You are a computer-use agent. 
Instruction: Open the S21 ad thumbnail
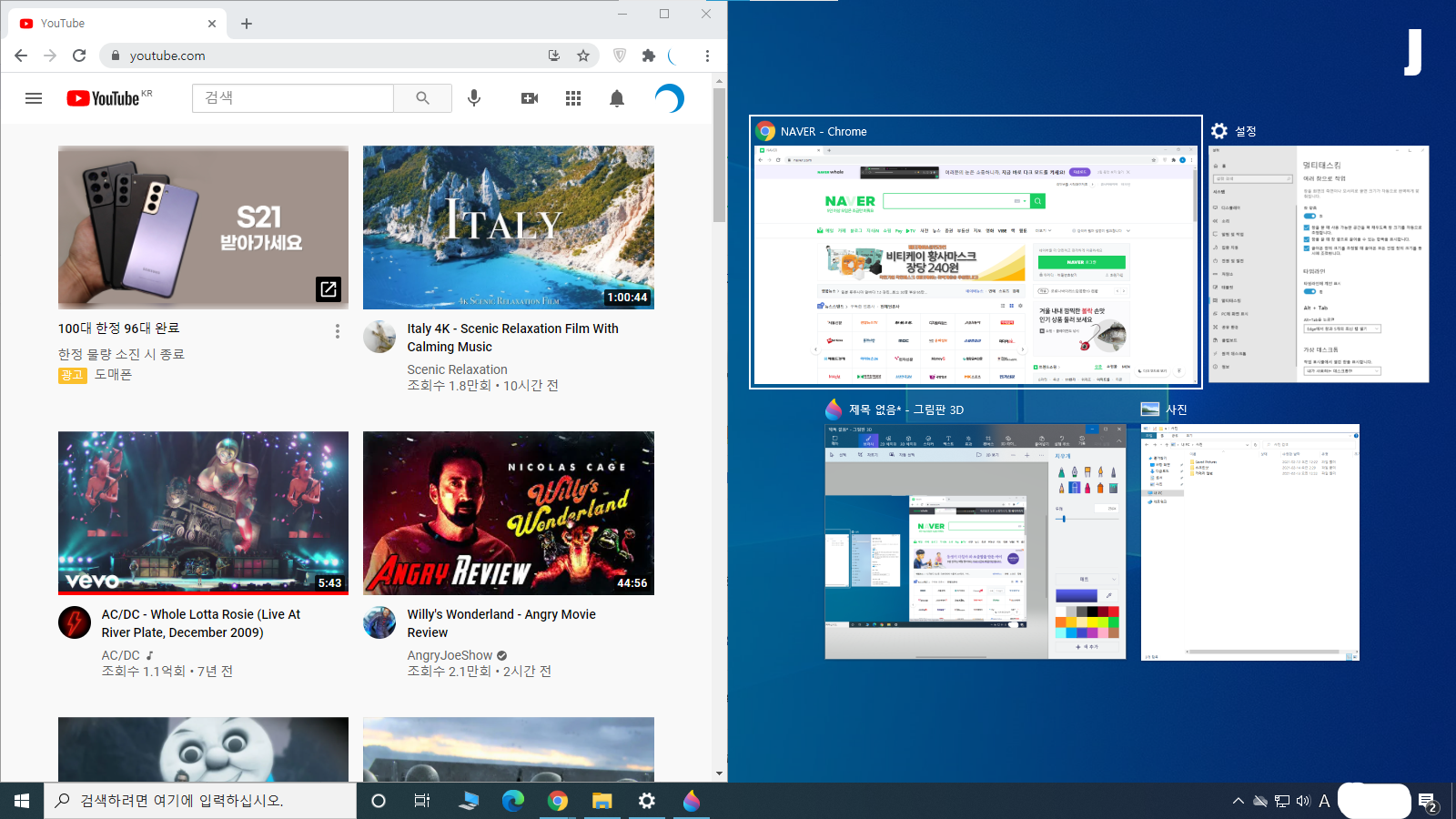[203, 227]
